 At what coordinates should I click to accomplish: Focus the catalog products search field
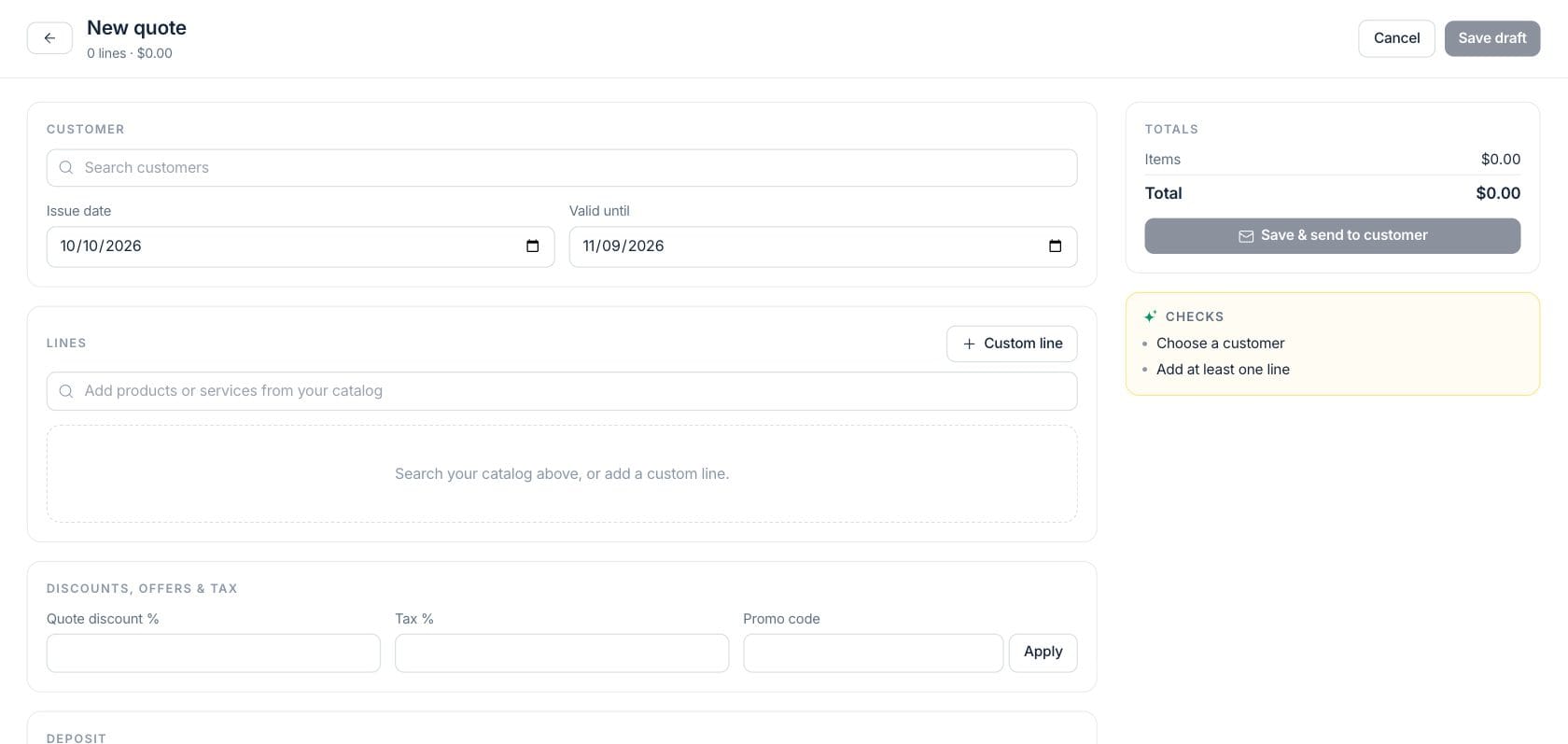(562, 391)
